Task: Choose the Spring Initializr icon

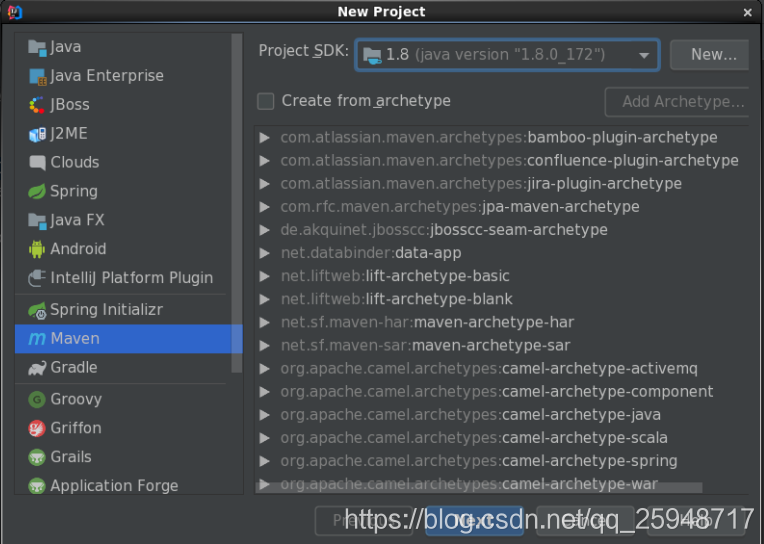Action: (x=37, y=310)
